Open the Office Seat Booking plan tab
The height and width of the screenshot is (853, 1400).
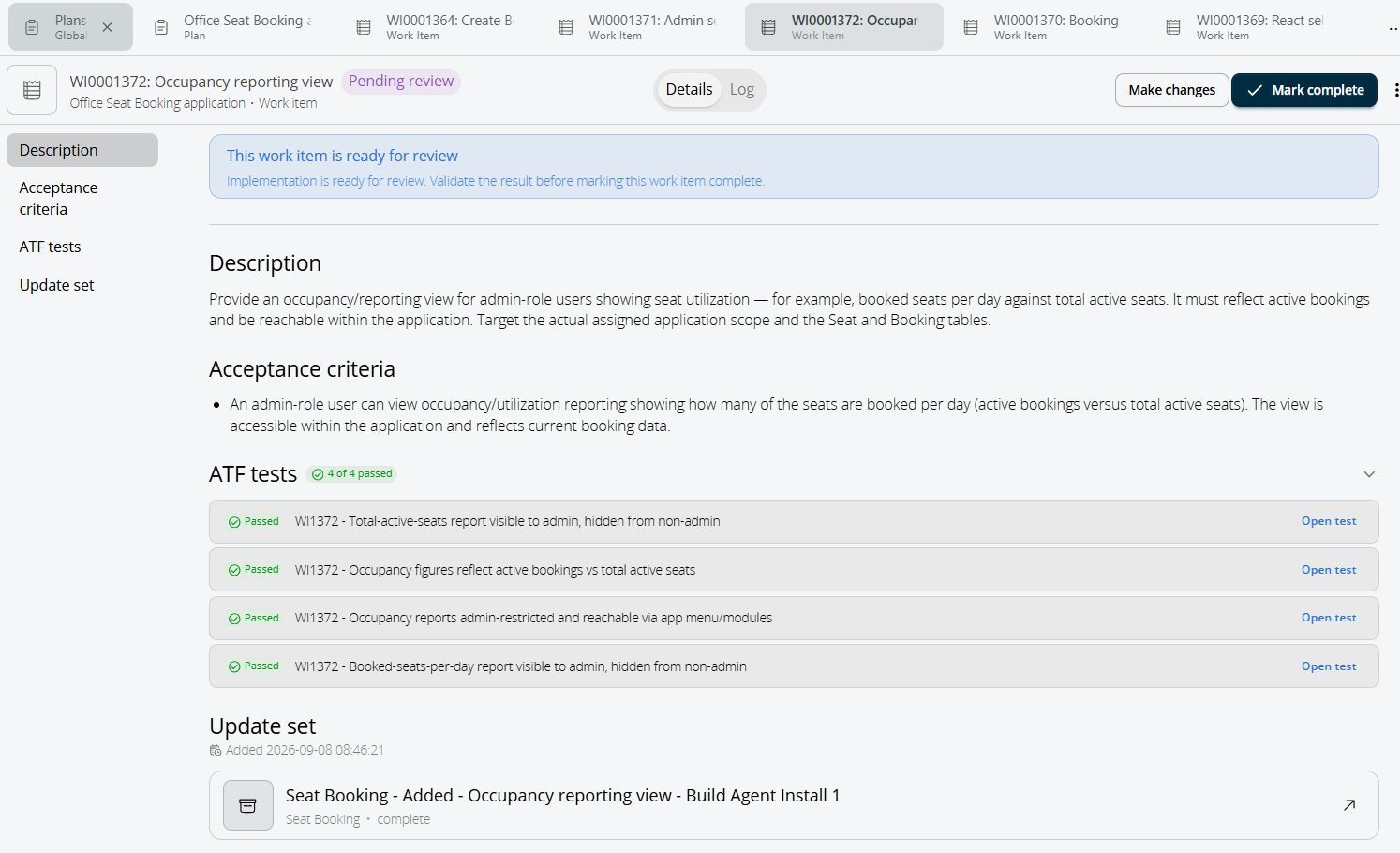point(238,27)
